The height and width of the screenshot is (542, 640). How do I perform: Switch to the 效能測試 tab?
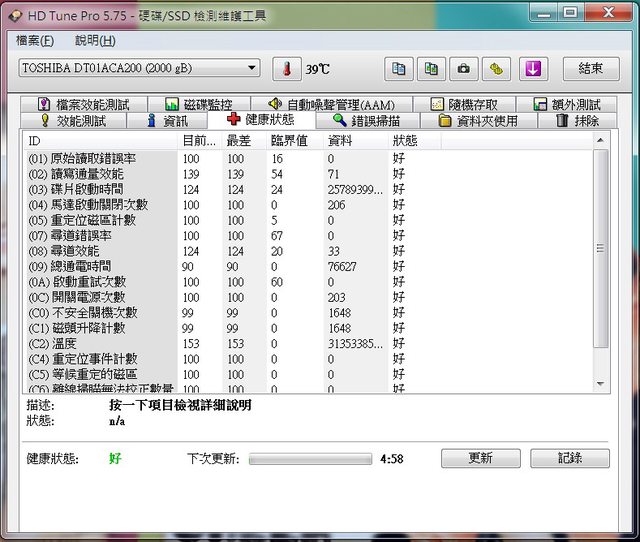(78, 121)
